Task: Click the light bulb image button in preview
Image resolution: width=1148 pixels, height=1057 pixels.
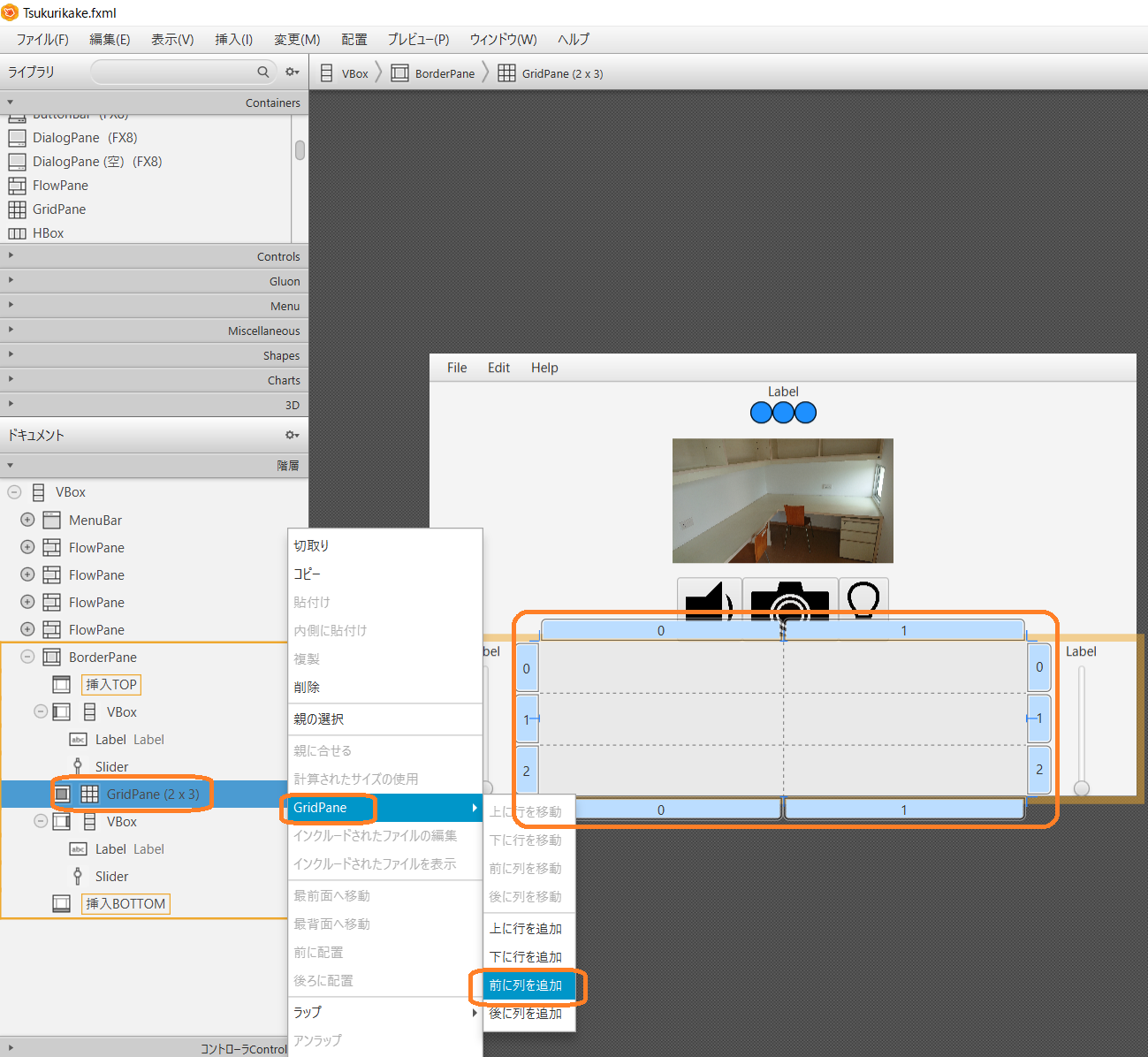Action: point(863,600)
